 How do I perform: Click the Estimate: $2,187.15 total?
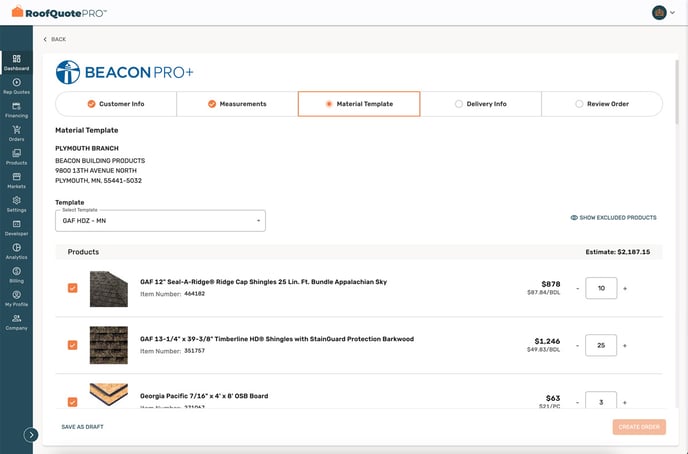point(618,252)
